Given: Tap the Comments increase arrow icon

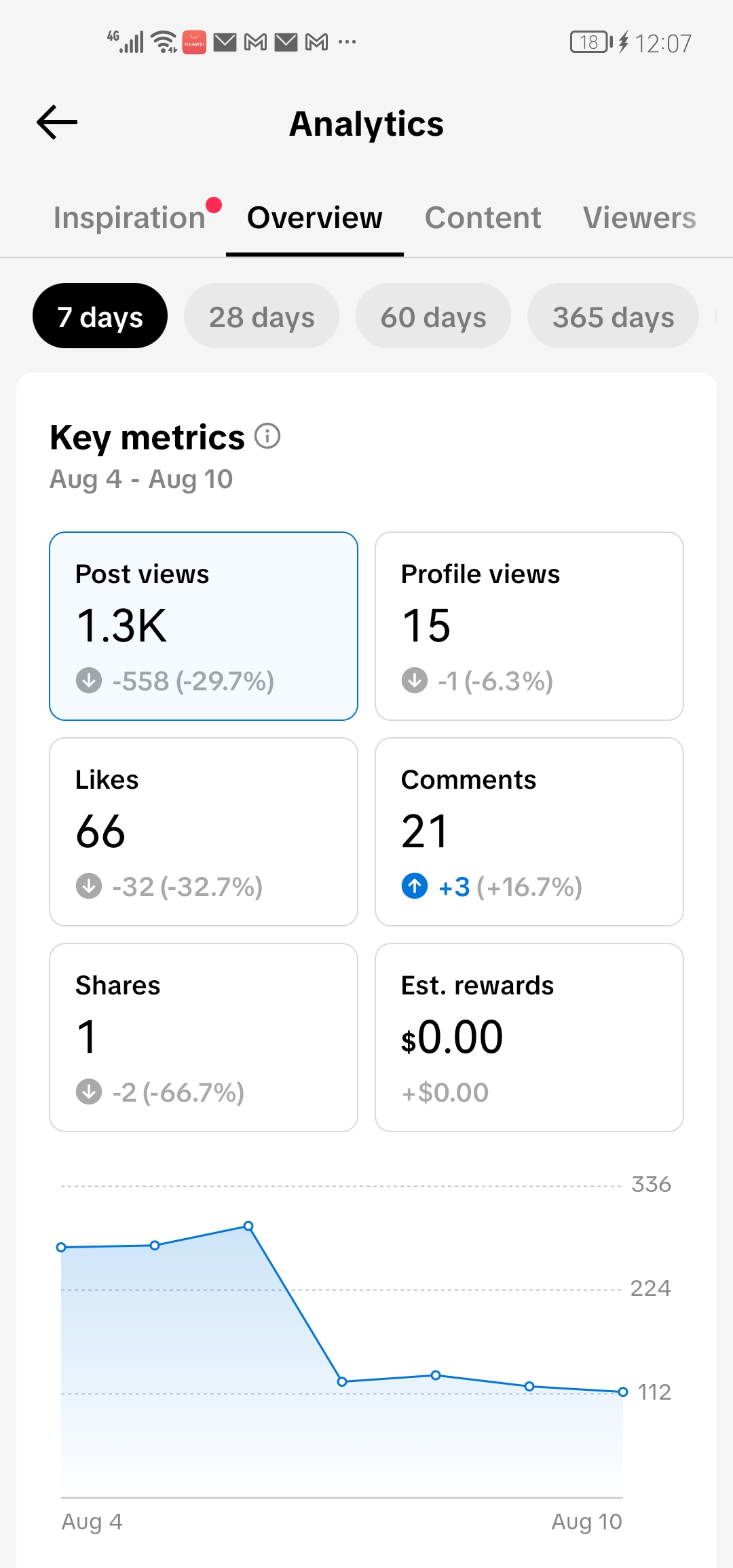Looking at the screenshot, I should pos(415,886).
